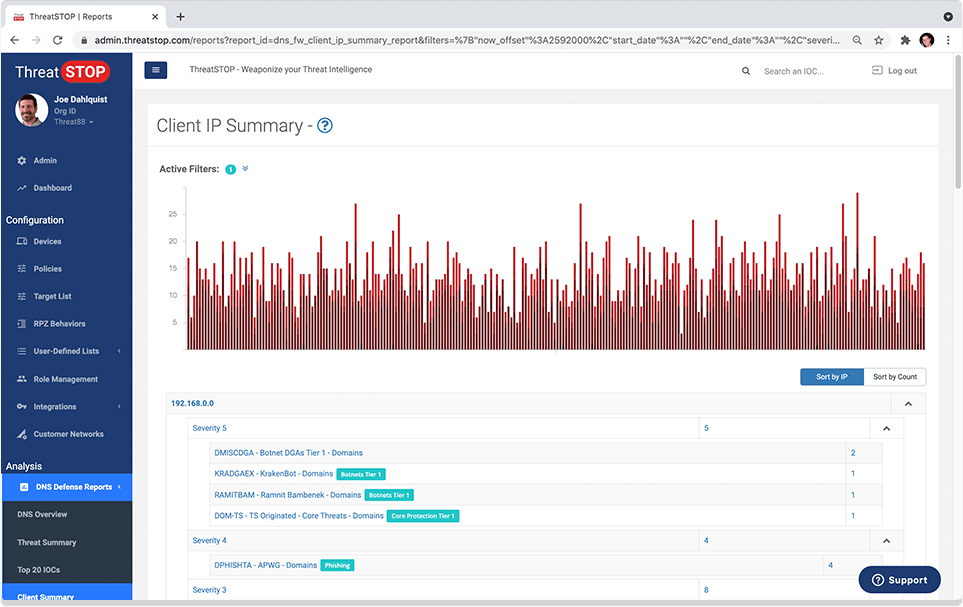Click the Support button
The width and height of the screenshot is (963, 607).
pyautogui.click(x=899, y=580)
